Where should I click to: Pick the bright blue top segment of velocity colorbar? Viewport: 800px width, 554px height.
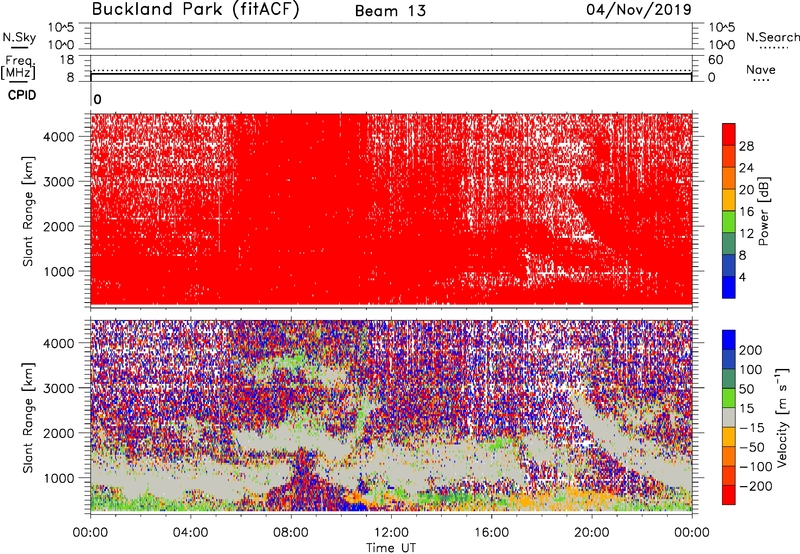coord(729,340)
